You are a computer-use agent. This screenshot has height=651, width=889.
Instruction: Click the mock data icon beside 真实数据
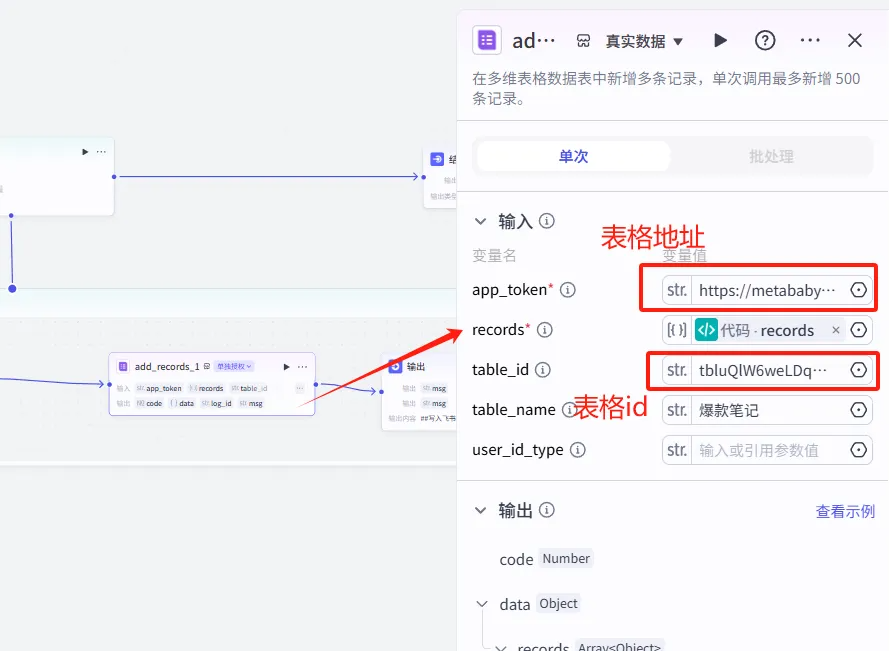[x=583, y=41]
